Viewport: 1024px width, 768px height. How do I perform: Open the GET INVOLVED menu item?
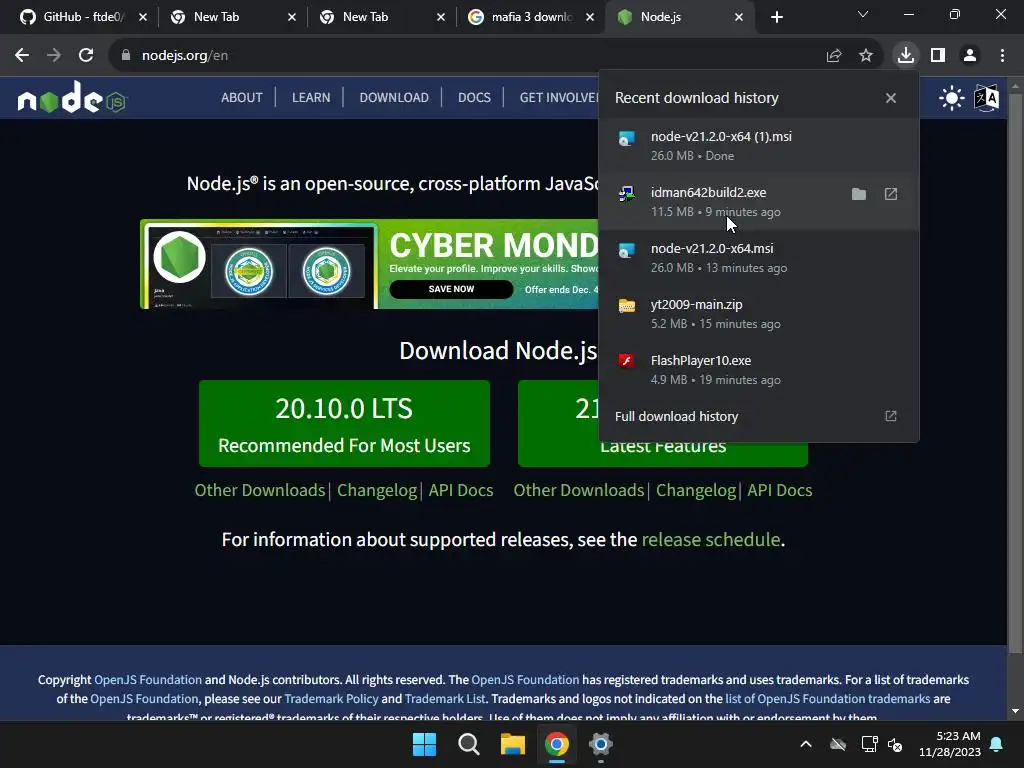tap(559, 97)
